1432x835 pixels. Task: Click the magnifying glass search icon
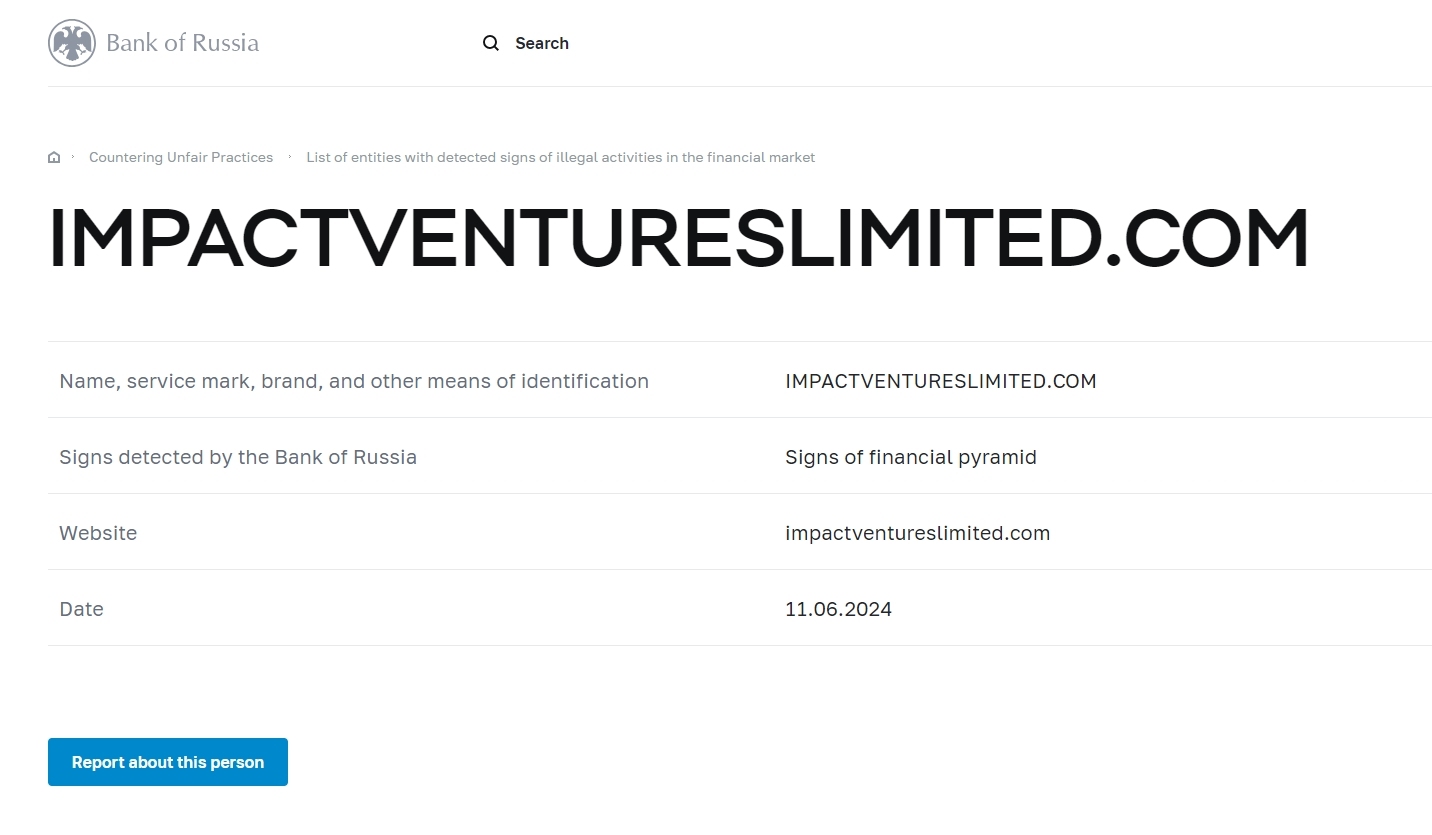491,43
